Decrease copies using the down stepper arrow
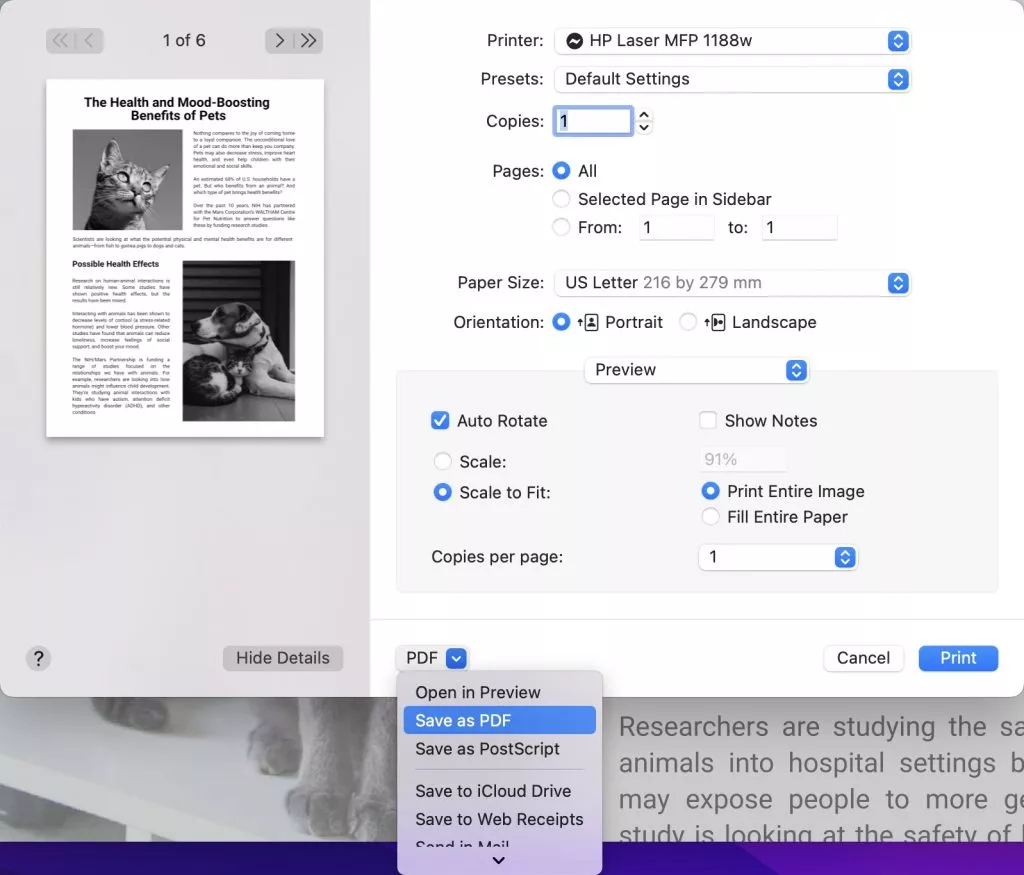1024x875 pixels. (643, 126)
